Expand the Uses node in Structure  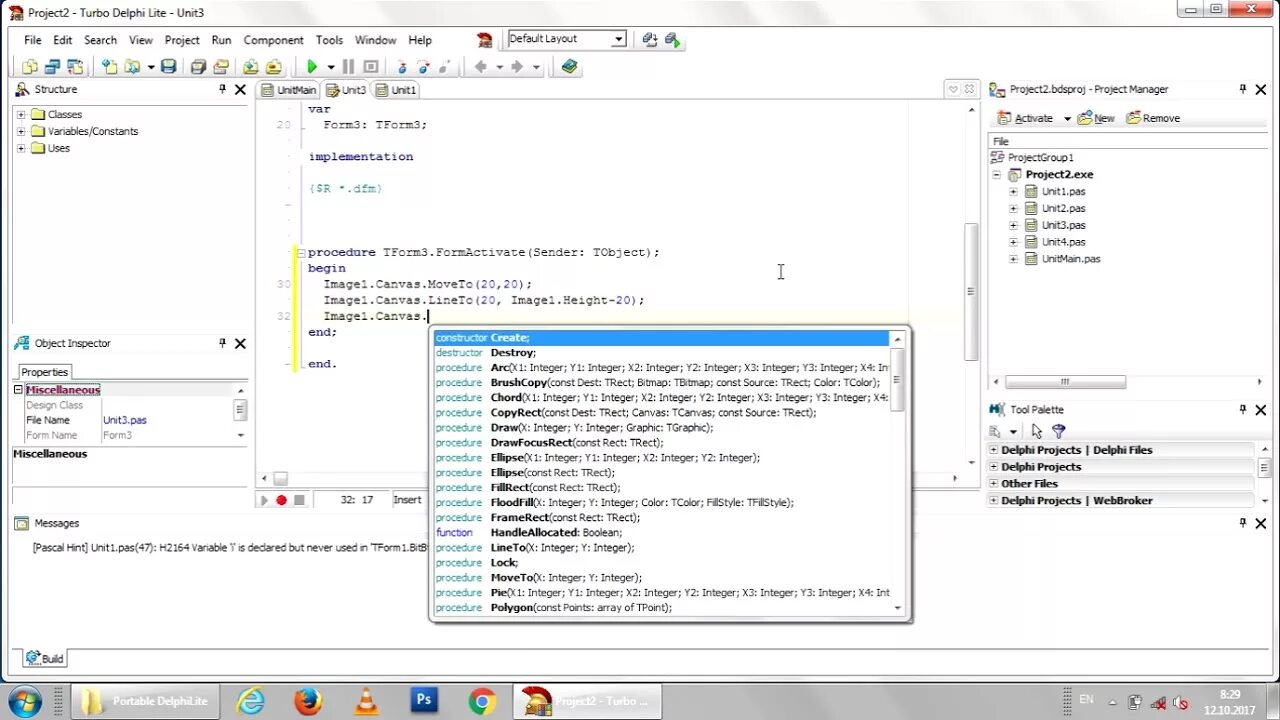pyautogui.click(x=21, y=149)
